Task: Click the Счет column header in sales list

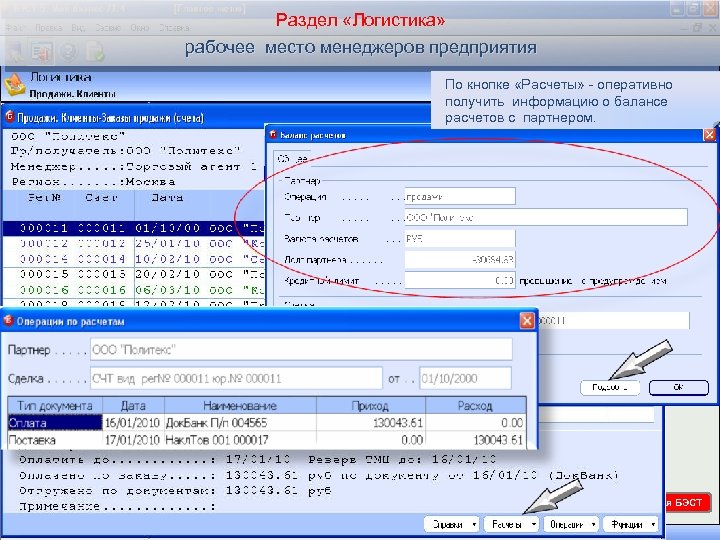Action: click(101, 198)
